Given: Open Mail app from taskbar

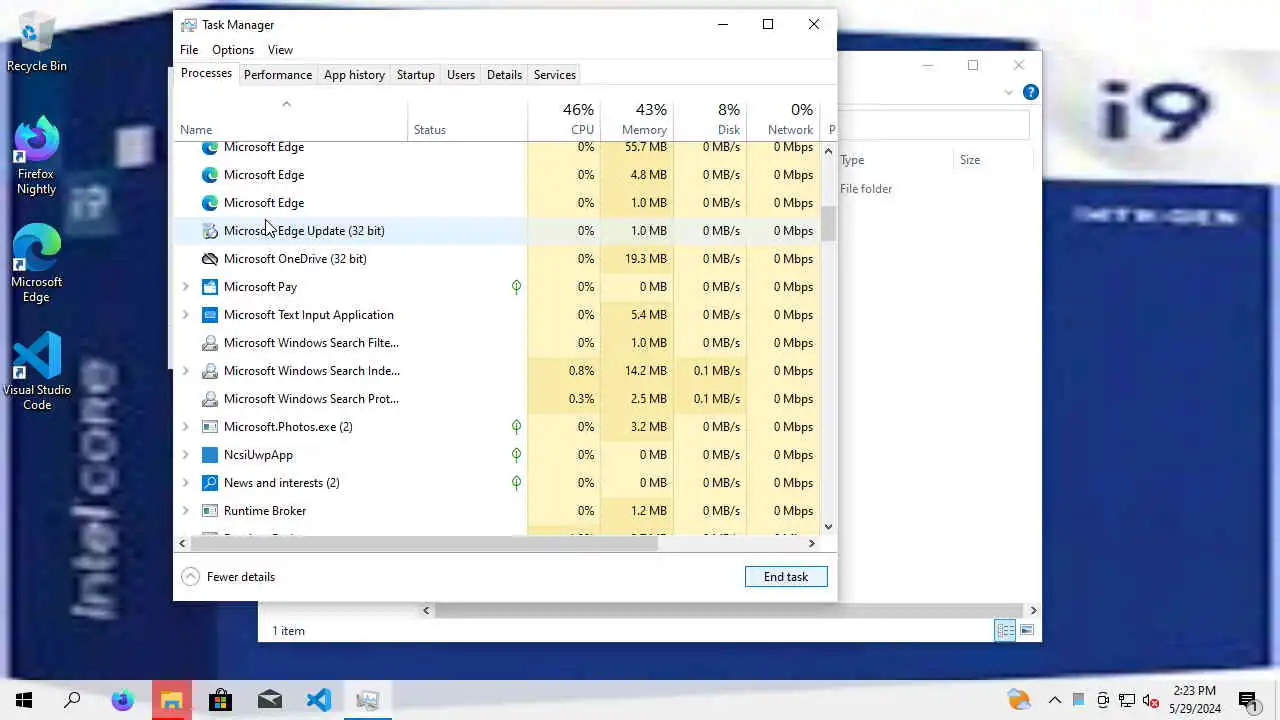Looking at the screenshot, I should coord(269,700).
